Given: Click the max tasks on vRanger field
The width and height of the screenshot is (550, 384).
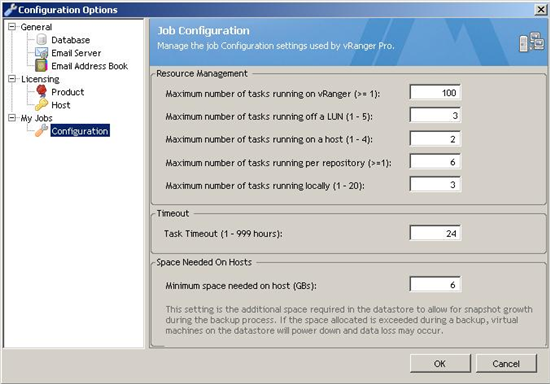Looking at the screenshot, I should click(435, 93).
